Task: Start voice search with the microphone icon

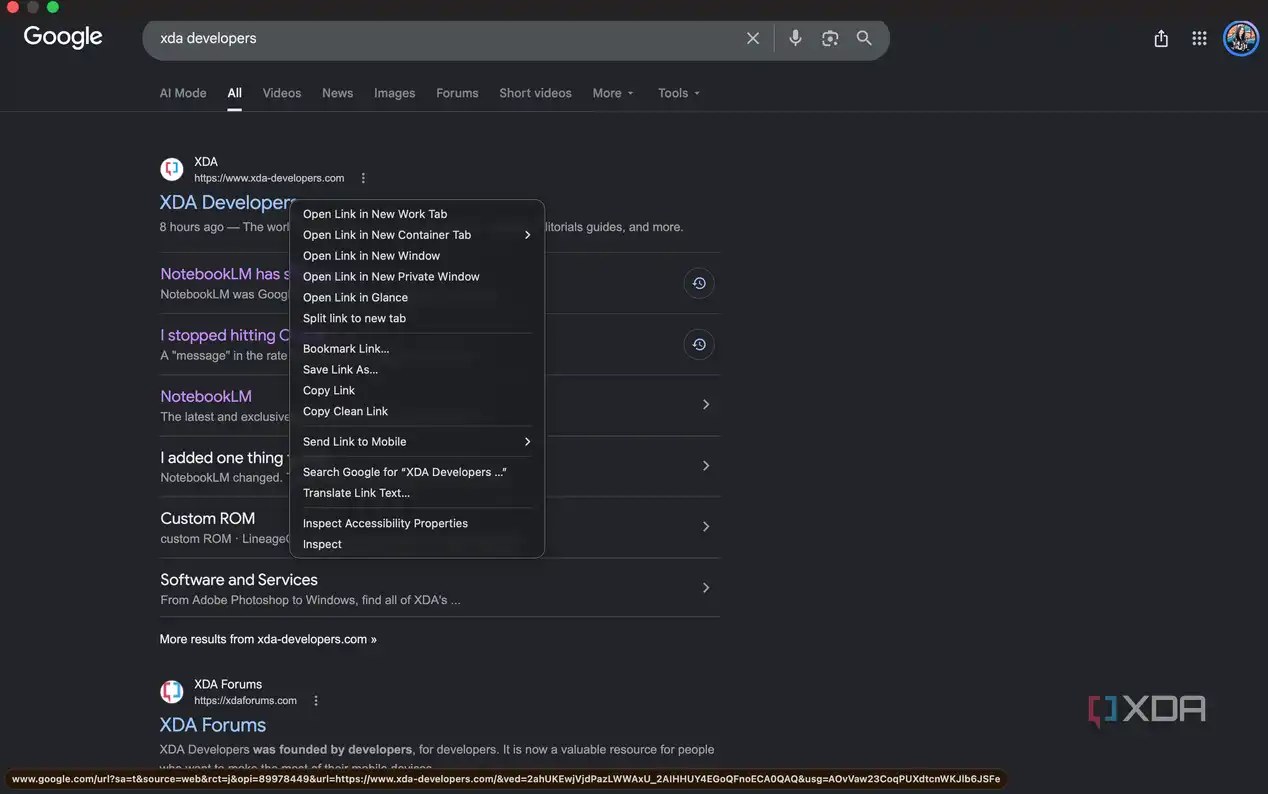Action: click(795, 38)
